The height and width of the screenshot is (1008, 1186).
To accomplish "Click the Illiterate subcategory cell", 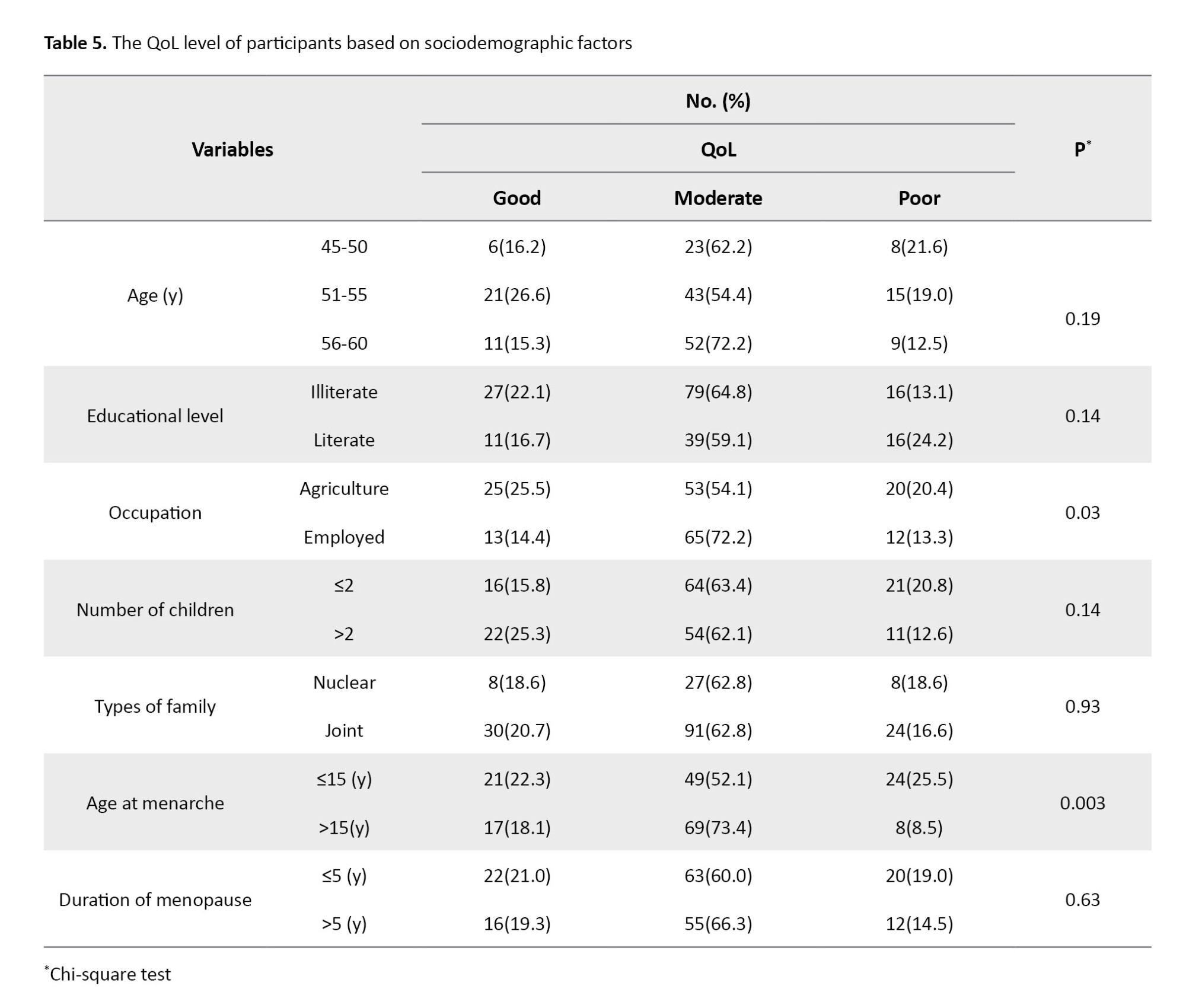I will click(x=344, y=392).
